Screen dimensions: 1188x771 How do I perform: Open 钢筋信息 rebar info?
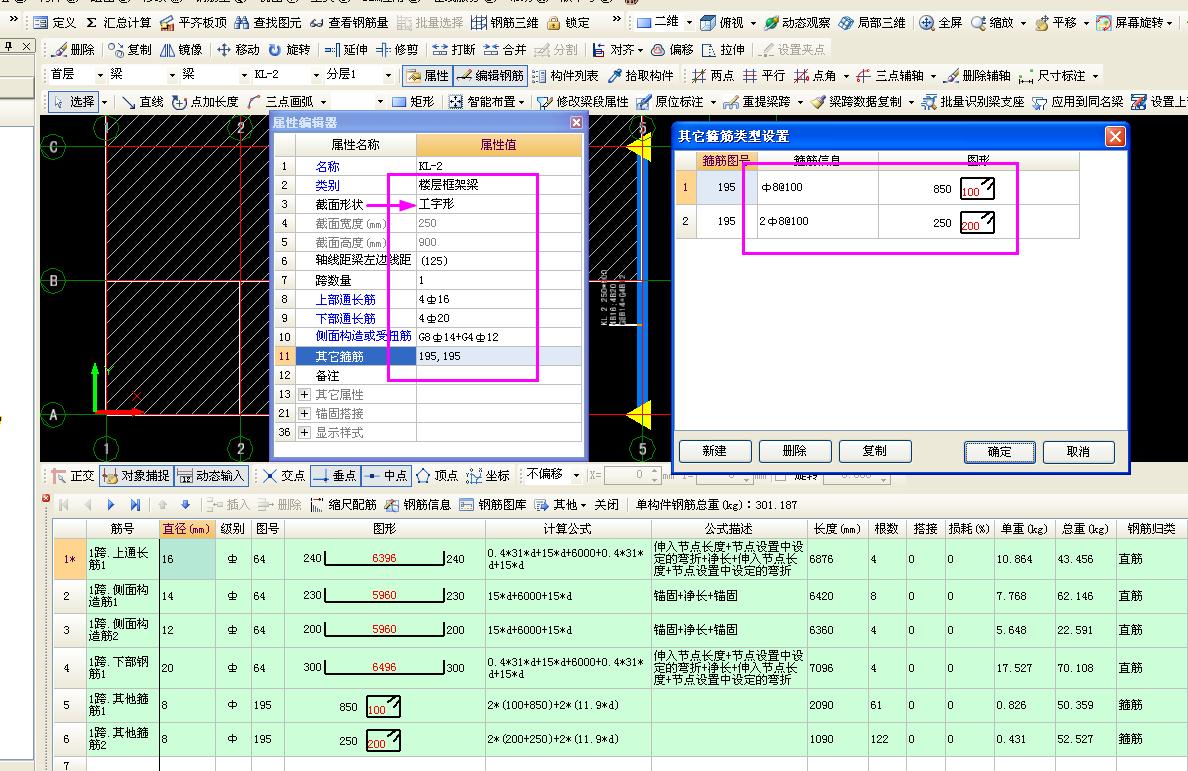417,504
